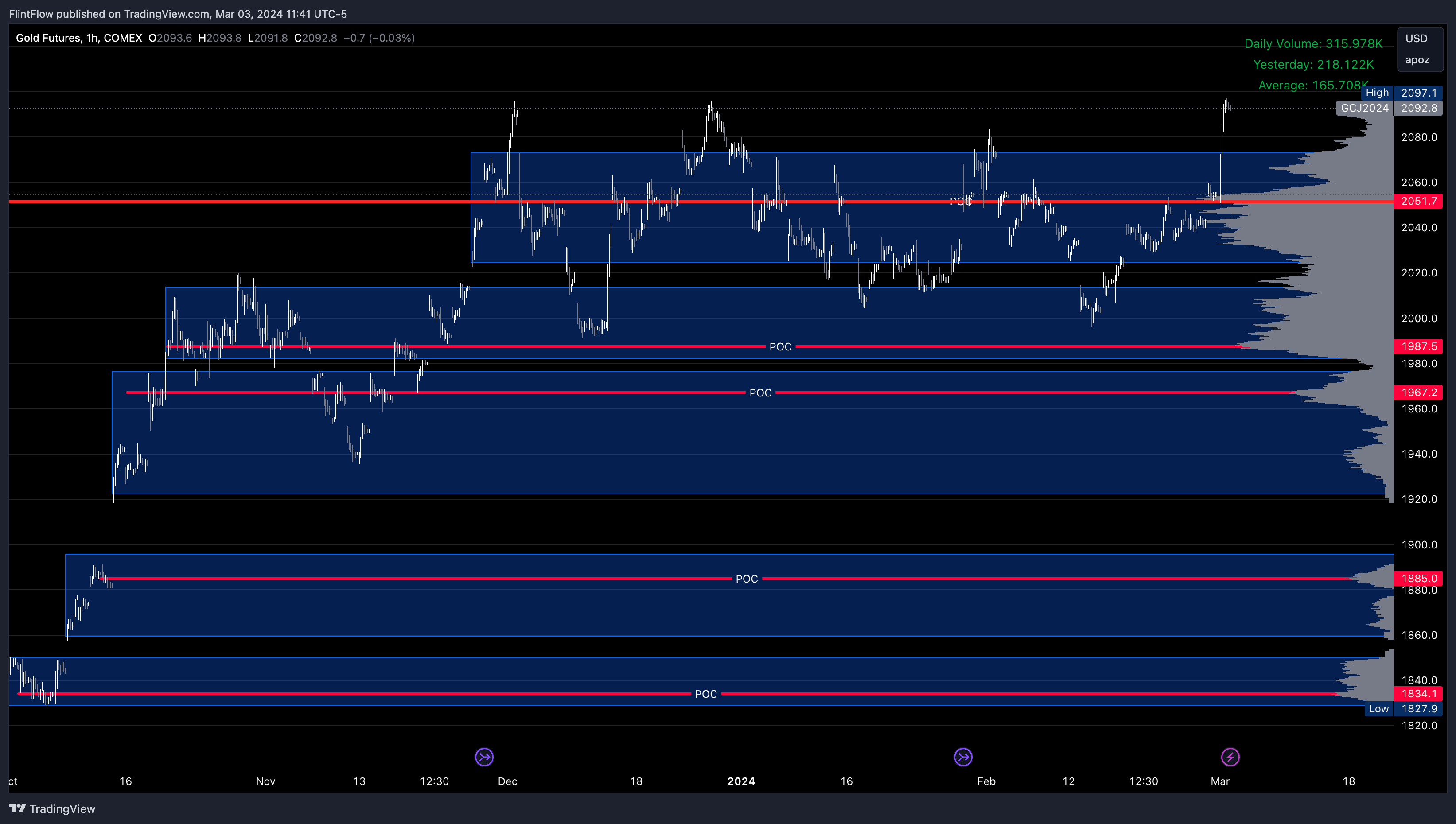The height and width of the screenshot is (824, 1456).
Task: Click the contract rollover icon near Feb
Action: [x=962, y=757]
